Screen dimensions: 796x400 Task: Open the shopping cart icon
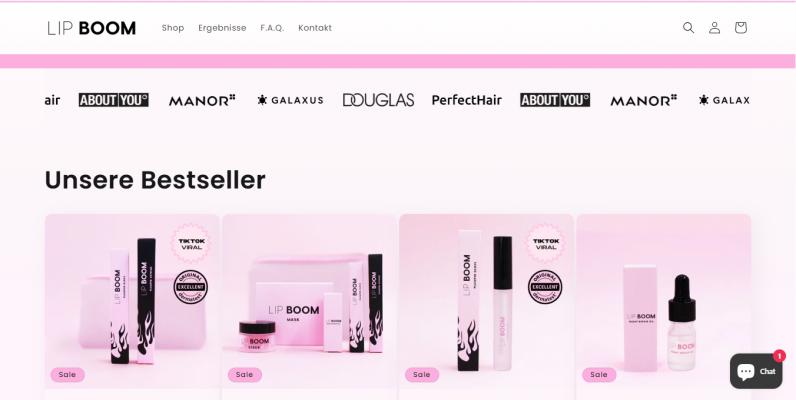point(741,27)
